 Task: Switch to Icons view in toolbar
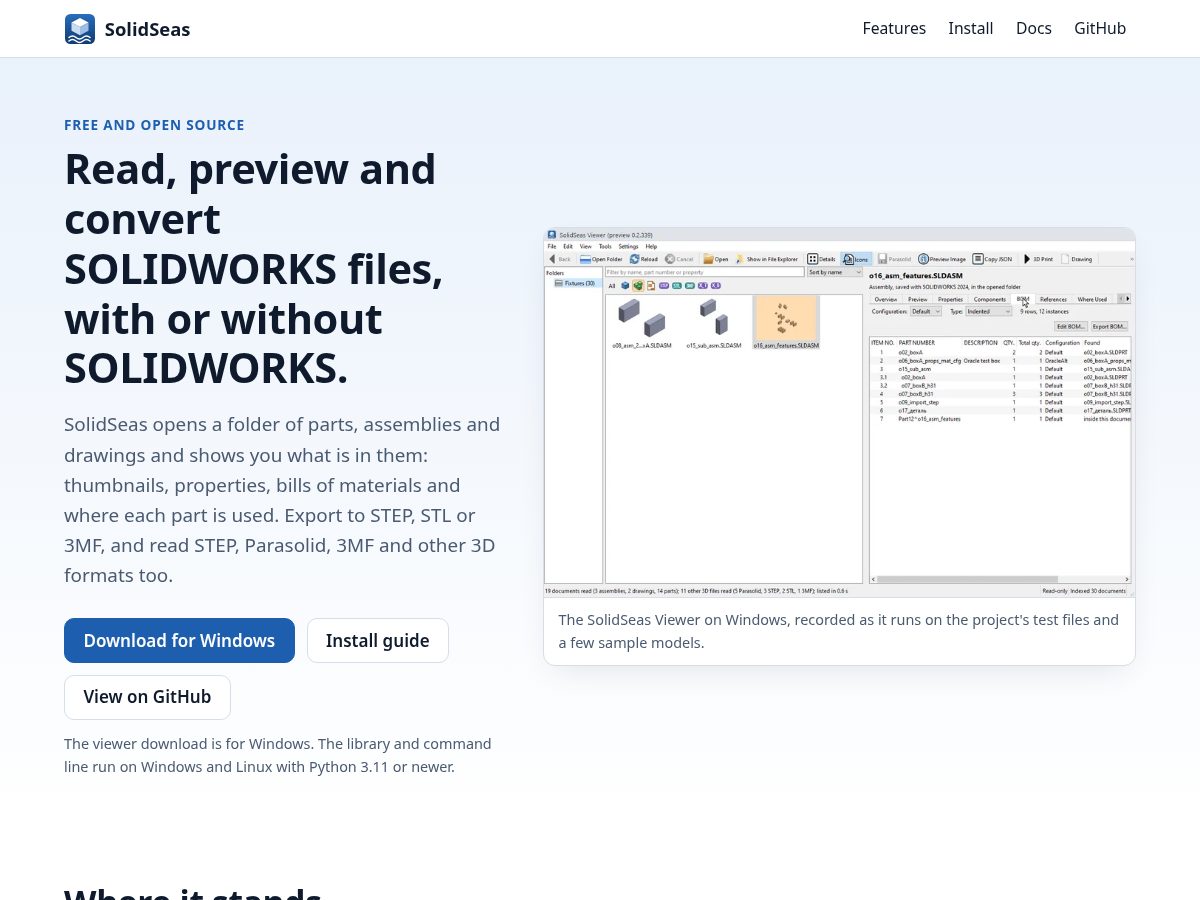855,259
